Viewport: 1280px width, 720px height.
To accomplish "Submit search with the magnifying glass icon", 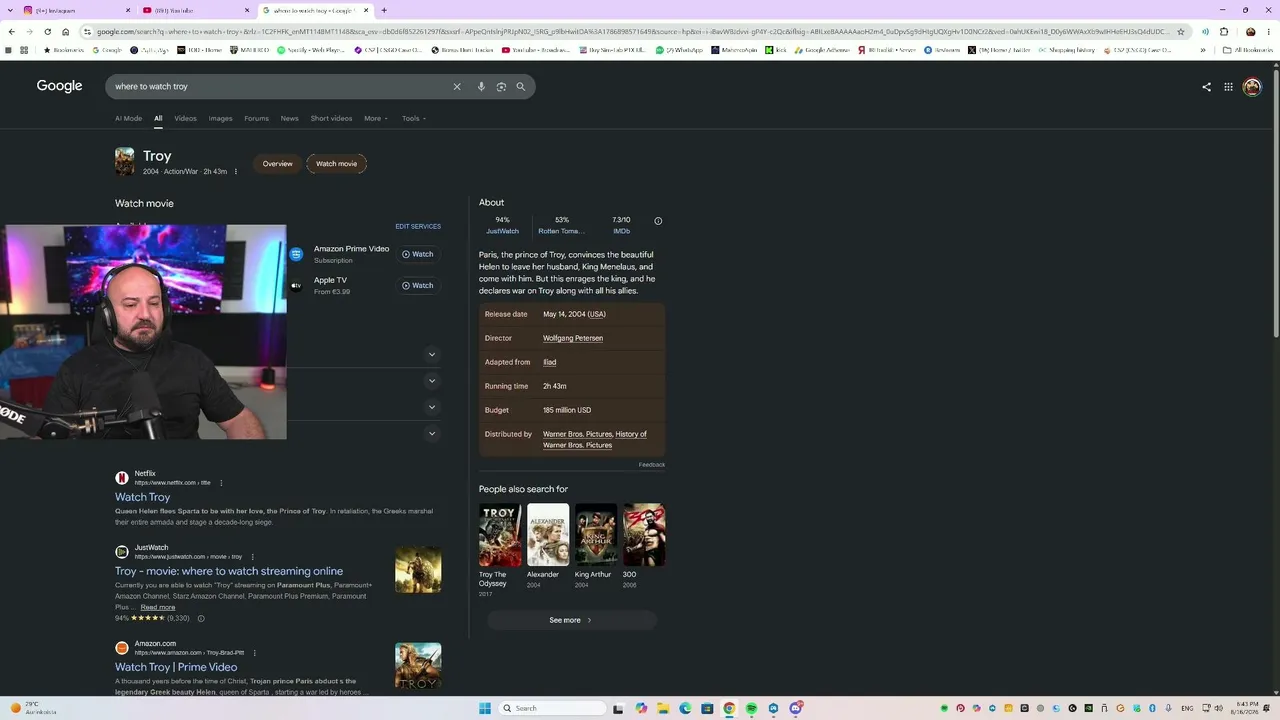I will pos(520,87).
